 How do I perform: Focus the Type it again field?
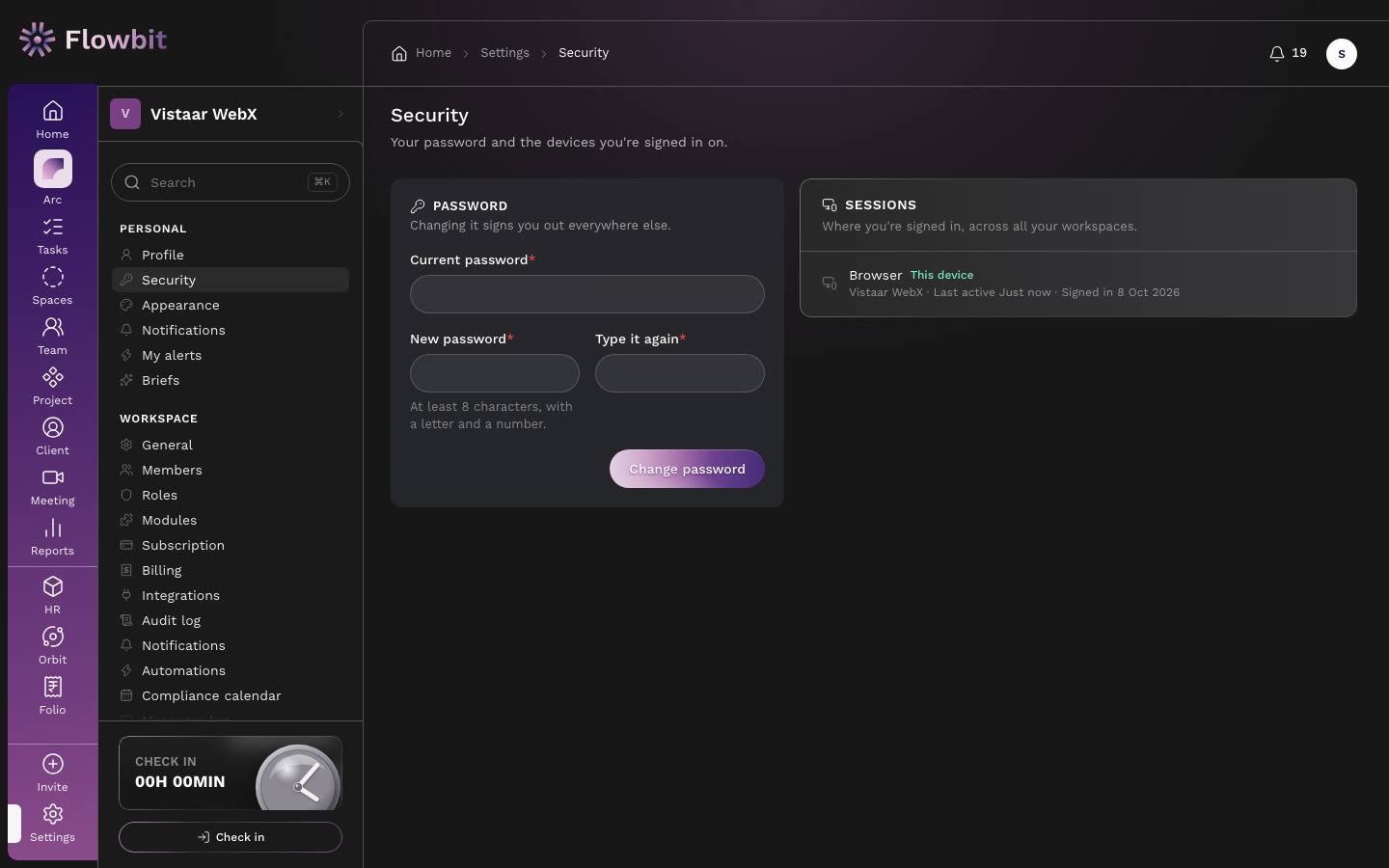(680, 373)
